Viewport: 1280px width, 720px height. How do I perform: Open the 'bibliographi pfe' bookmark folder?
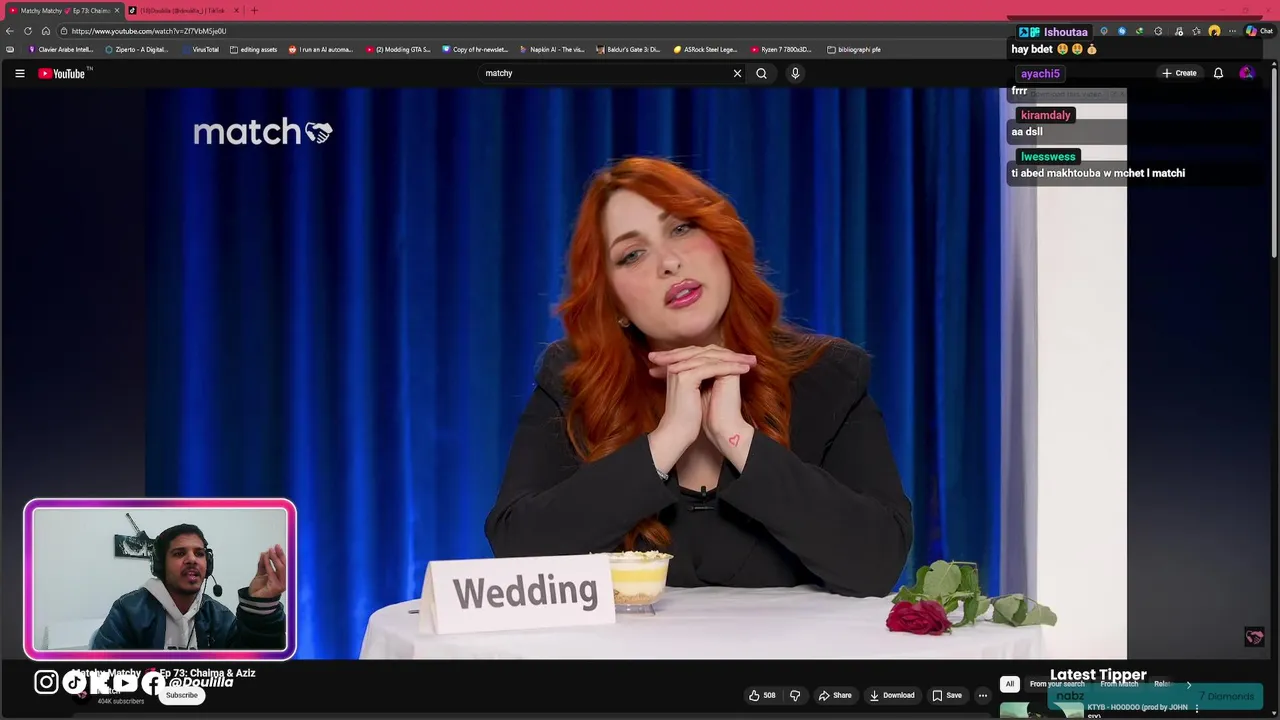click(854, 49)
